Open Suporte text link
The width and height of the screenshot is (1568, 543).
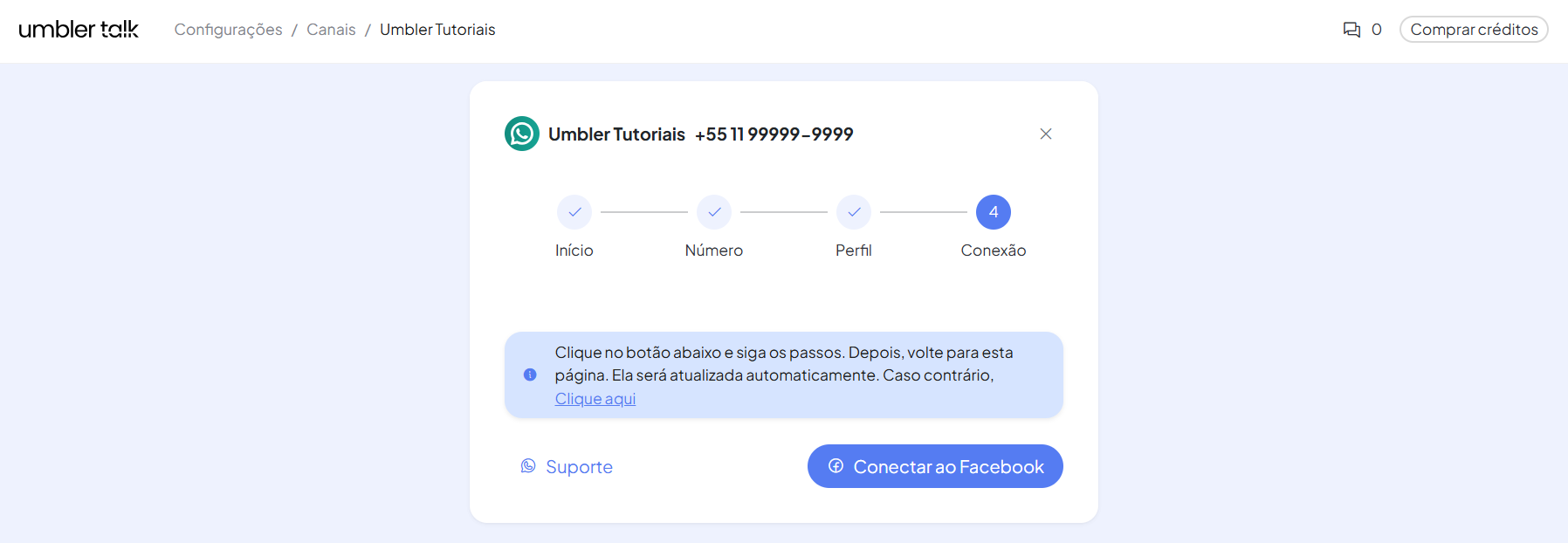[579, 467]
